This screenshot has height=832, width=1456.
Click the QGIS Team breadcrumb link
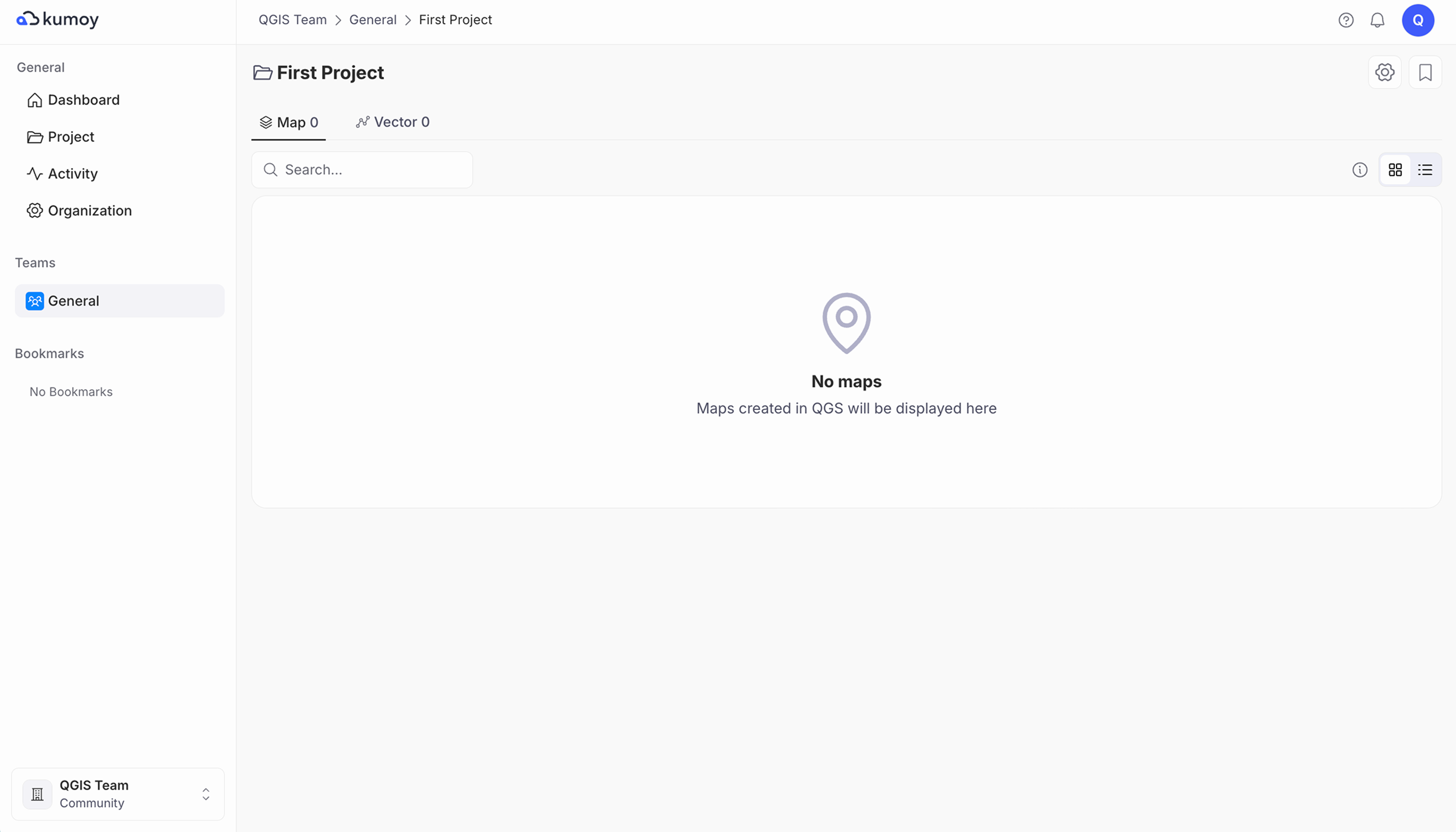tap(292, 20)
